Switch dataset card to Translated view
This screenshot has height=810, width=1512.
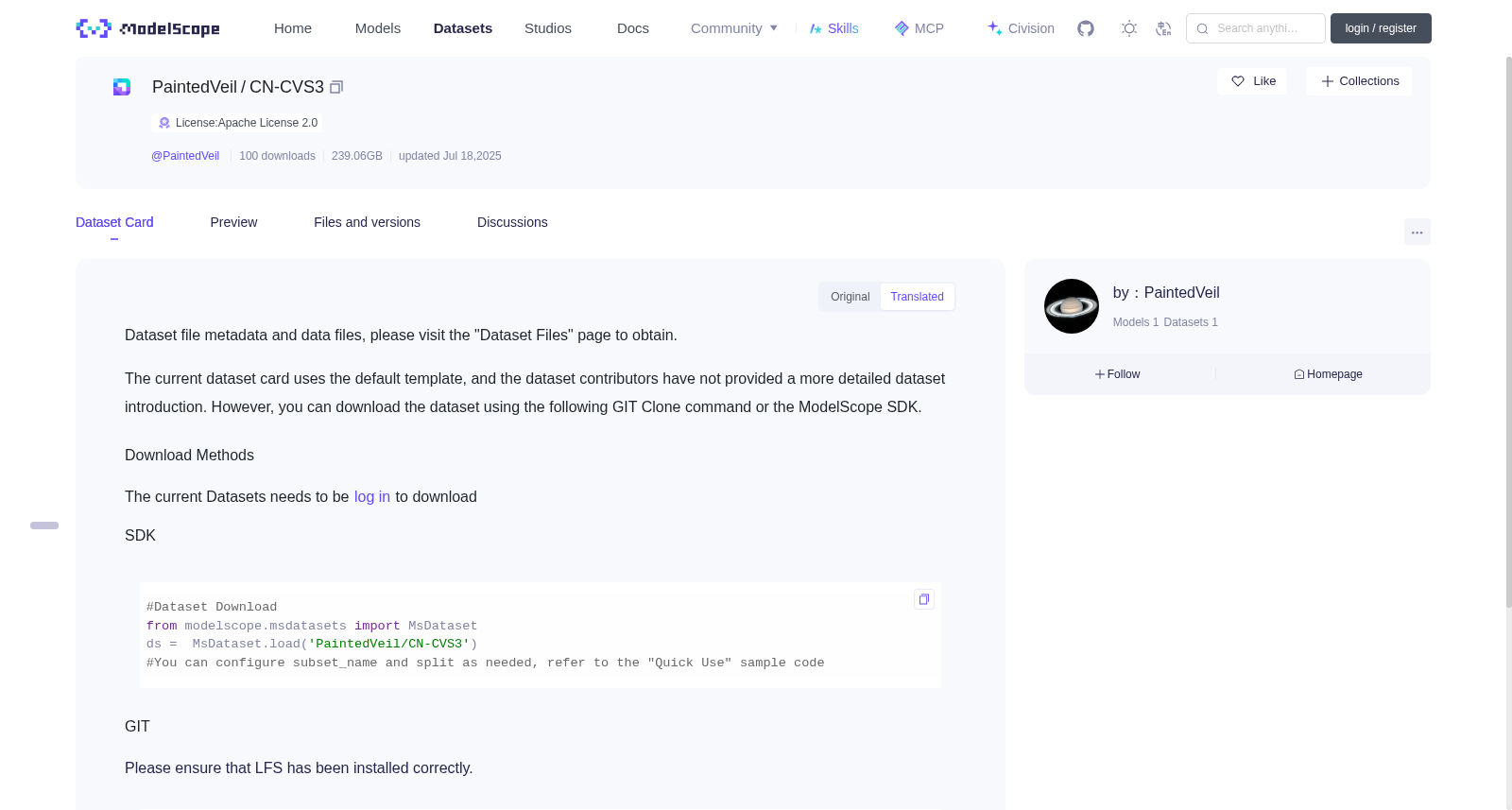point(918,297)
